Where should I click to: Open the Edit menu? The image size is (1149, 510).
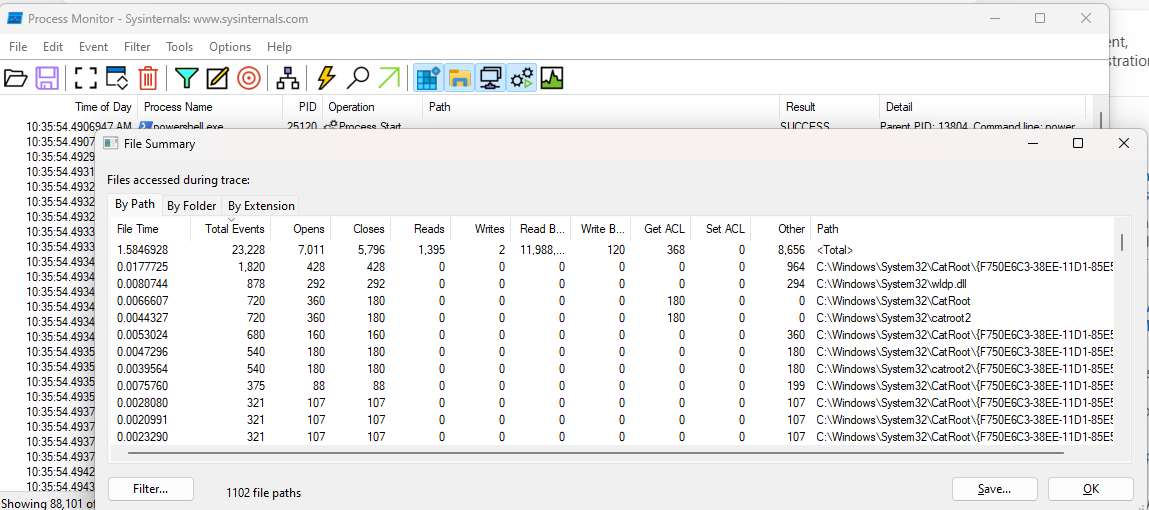[x=53, y=47]
